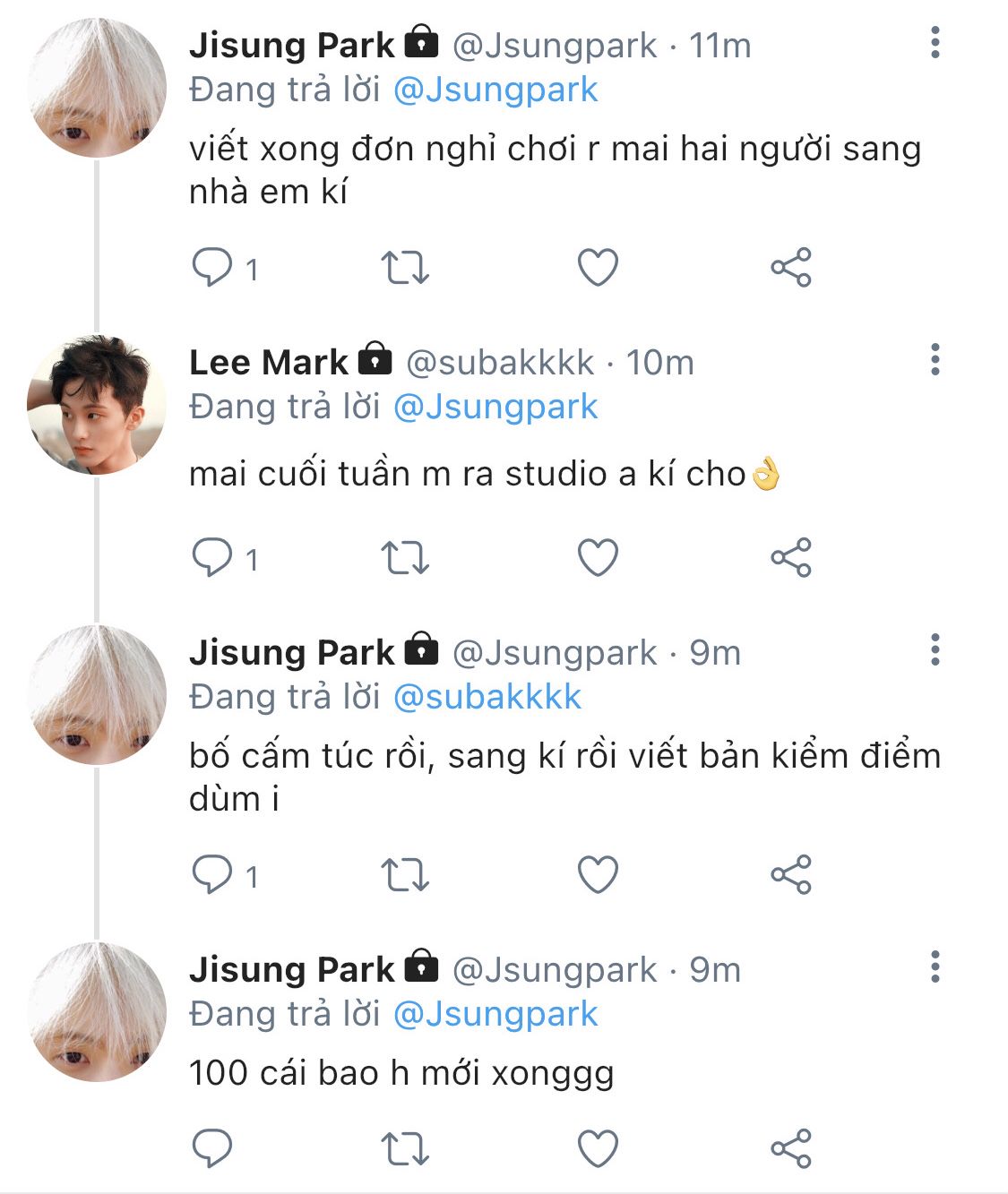Retweet the '100 cái bao h mới xonggg' tweet

[405, 1148]
